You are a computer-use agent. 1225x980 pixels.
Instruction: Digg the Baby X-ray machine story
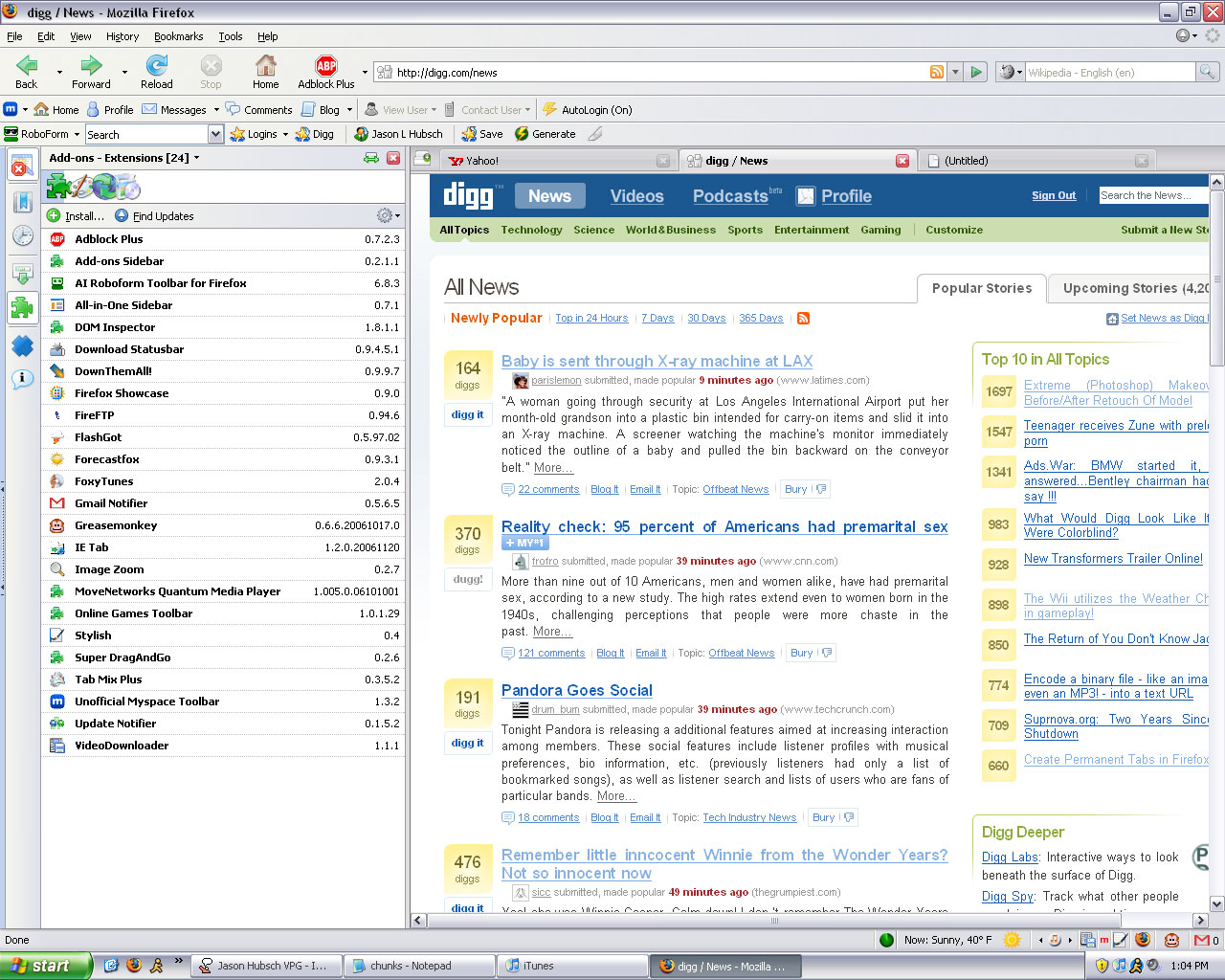click(x=467, y=414)
